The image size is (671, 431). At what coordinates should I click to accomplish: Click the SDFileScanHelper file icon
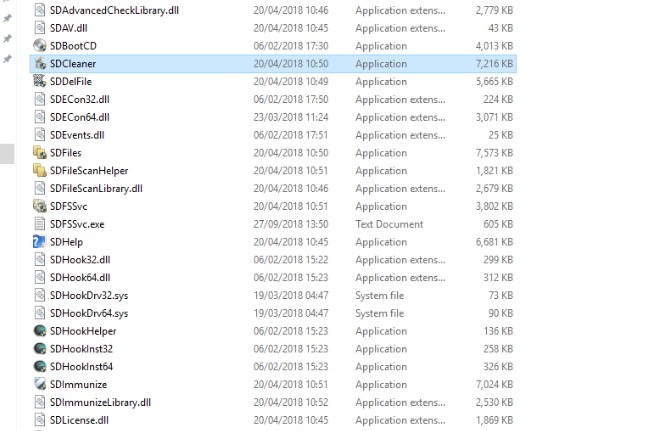tap(40, 171)
